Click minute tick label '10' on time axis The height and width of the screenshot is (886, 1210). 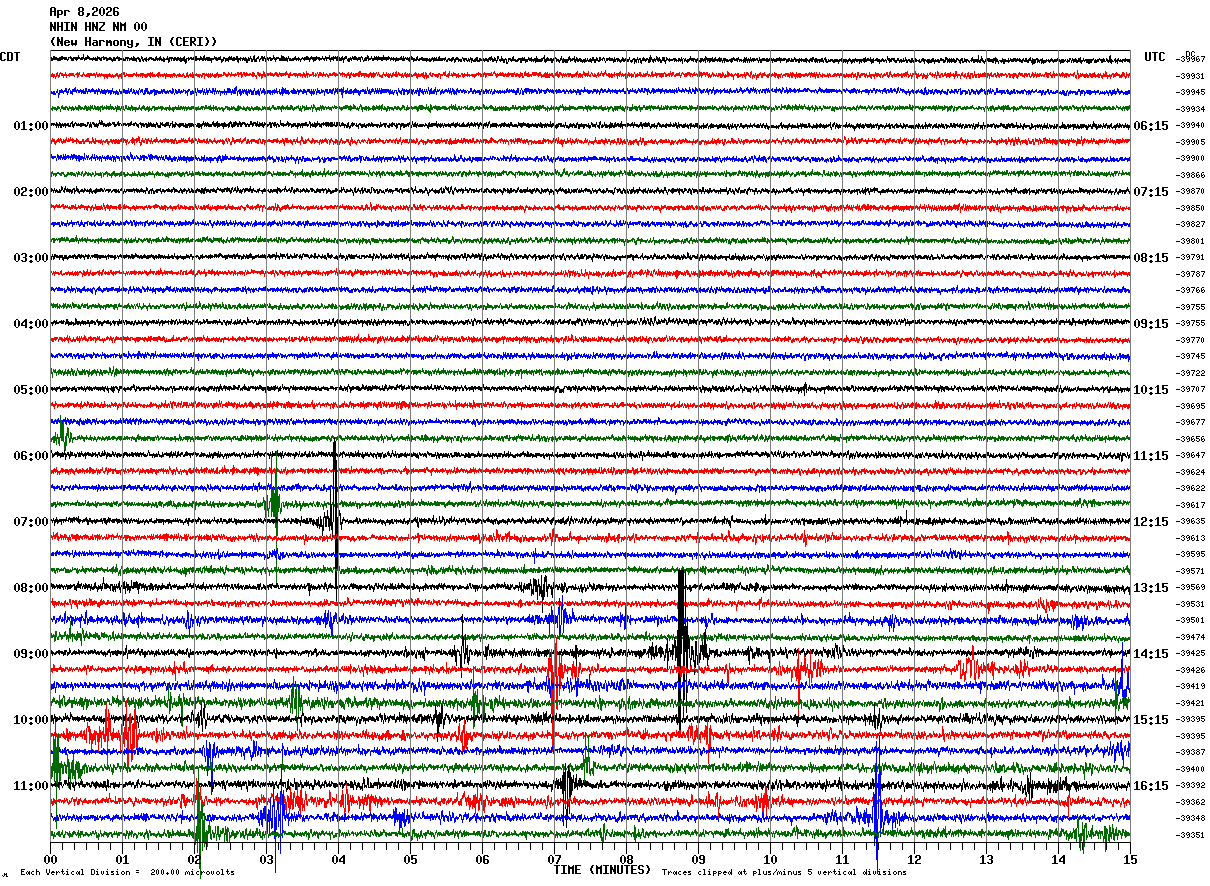pos(770,859)
